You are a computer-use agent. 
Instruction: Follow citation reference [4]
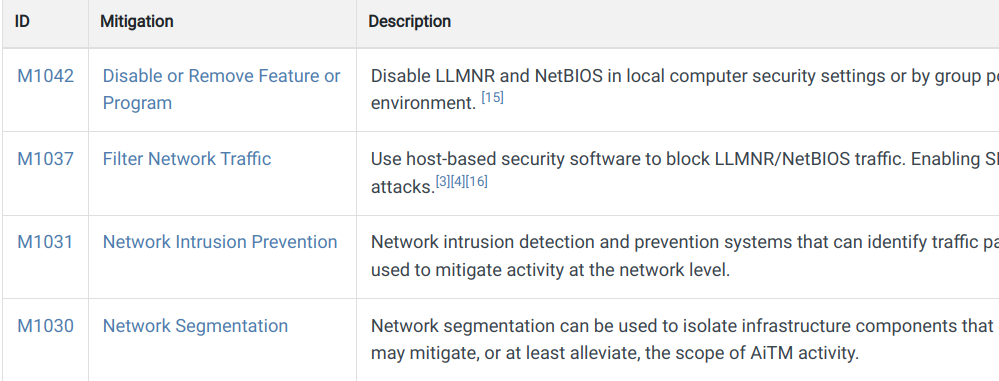(x=457, y=182)
